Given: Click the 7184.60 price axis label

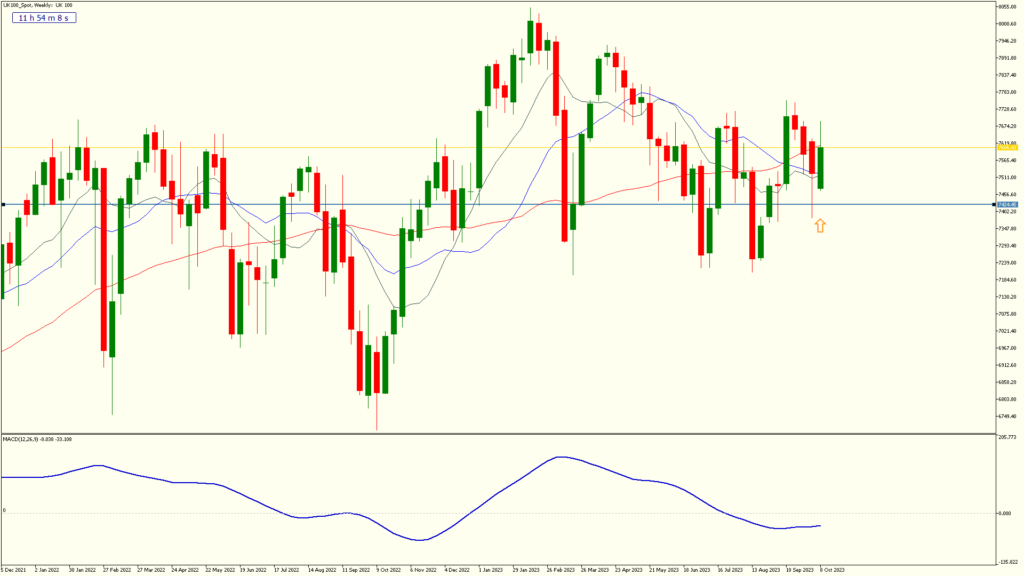Looking at the screenshot, I should coord(1006,280).
